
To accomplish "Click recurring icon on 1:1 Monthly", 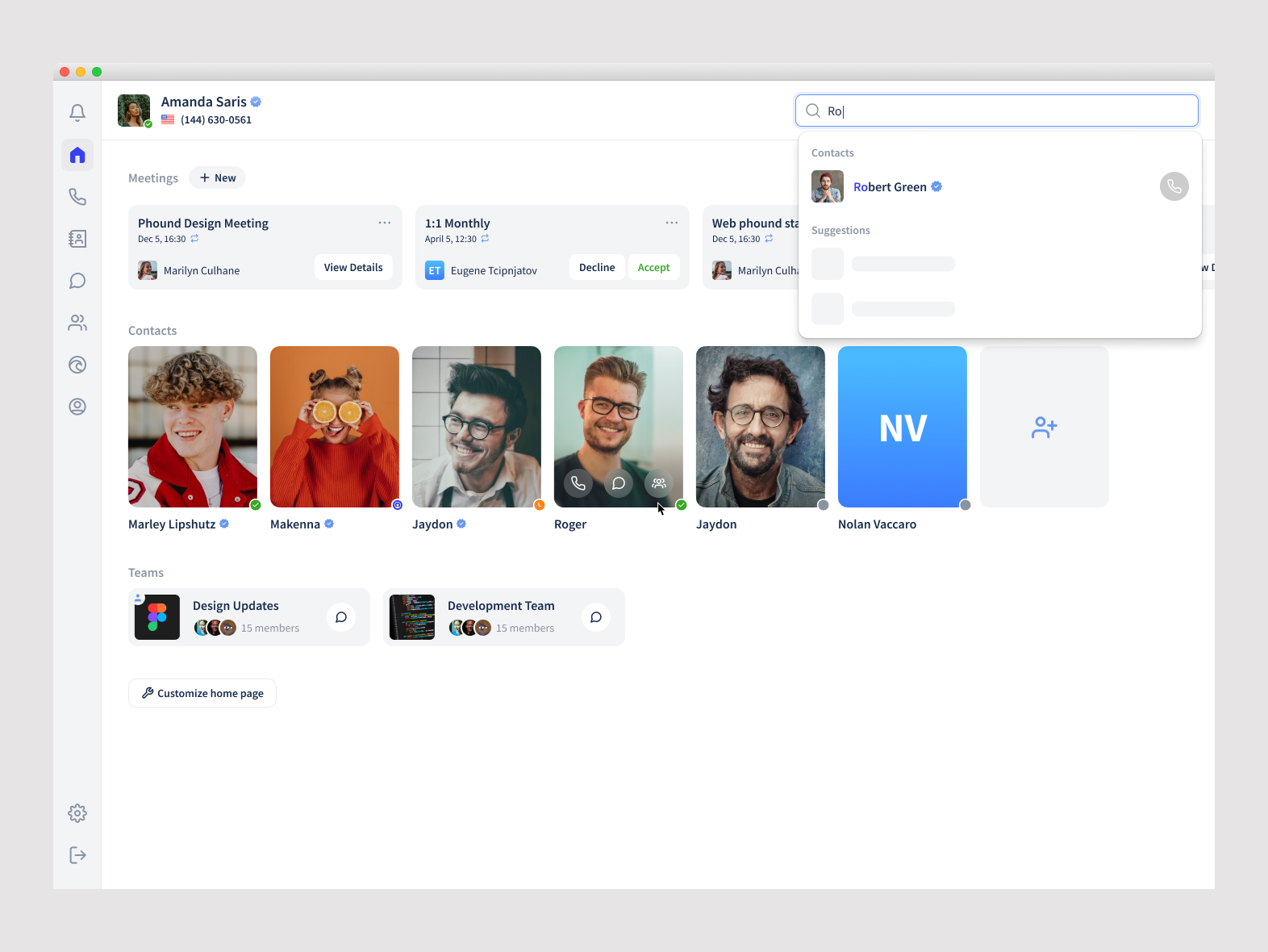I will pyautogui.click(x=485, y=239).
